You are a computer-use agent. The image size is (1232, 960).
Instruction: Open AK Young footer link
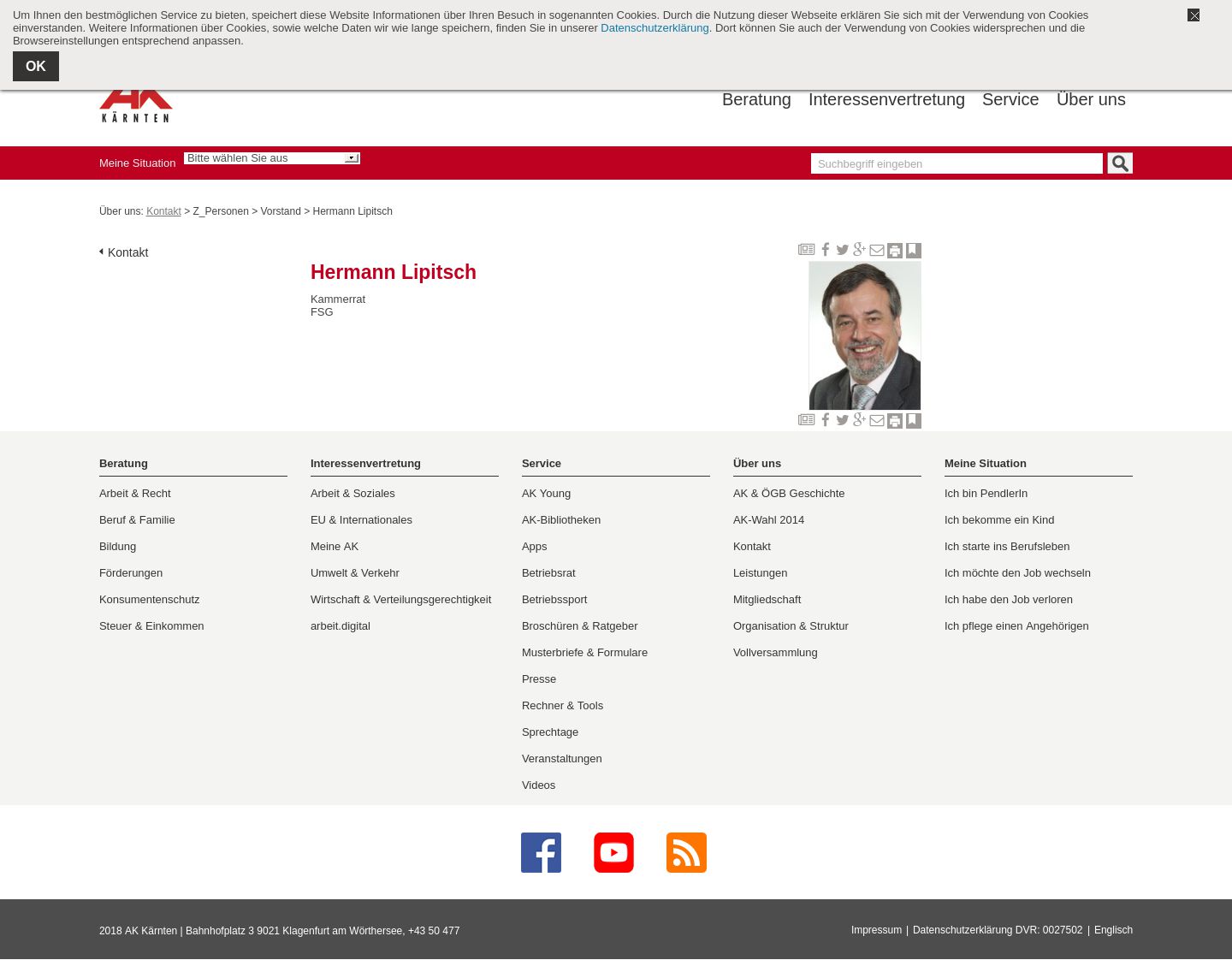point(546,494)
